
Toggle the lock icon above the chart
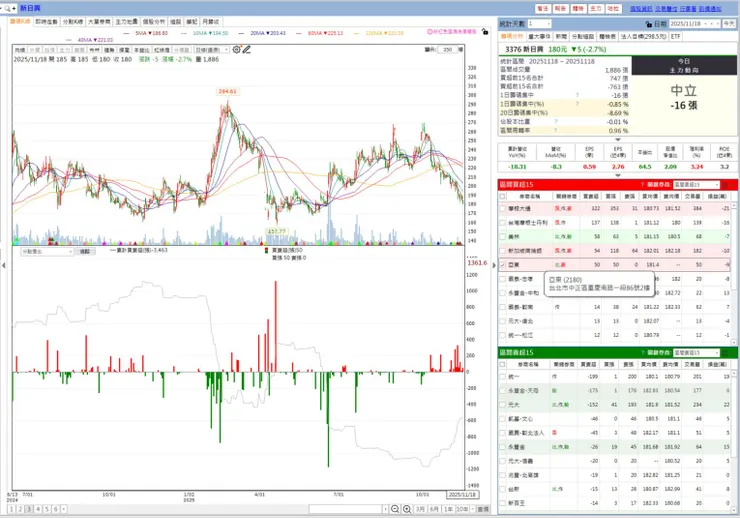(485, 32)
